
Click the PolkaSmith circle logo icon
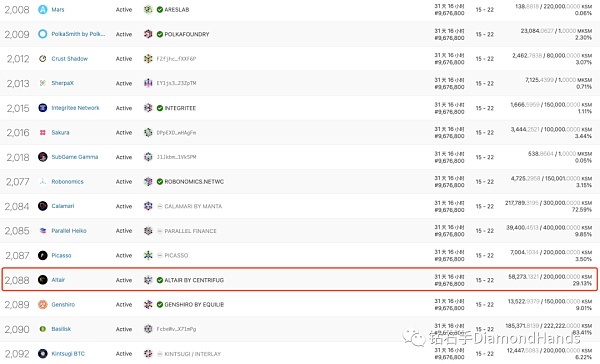42,34
